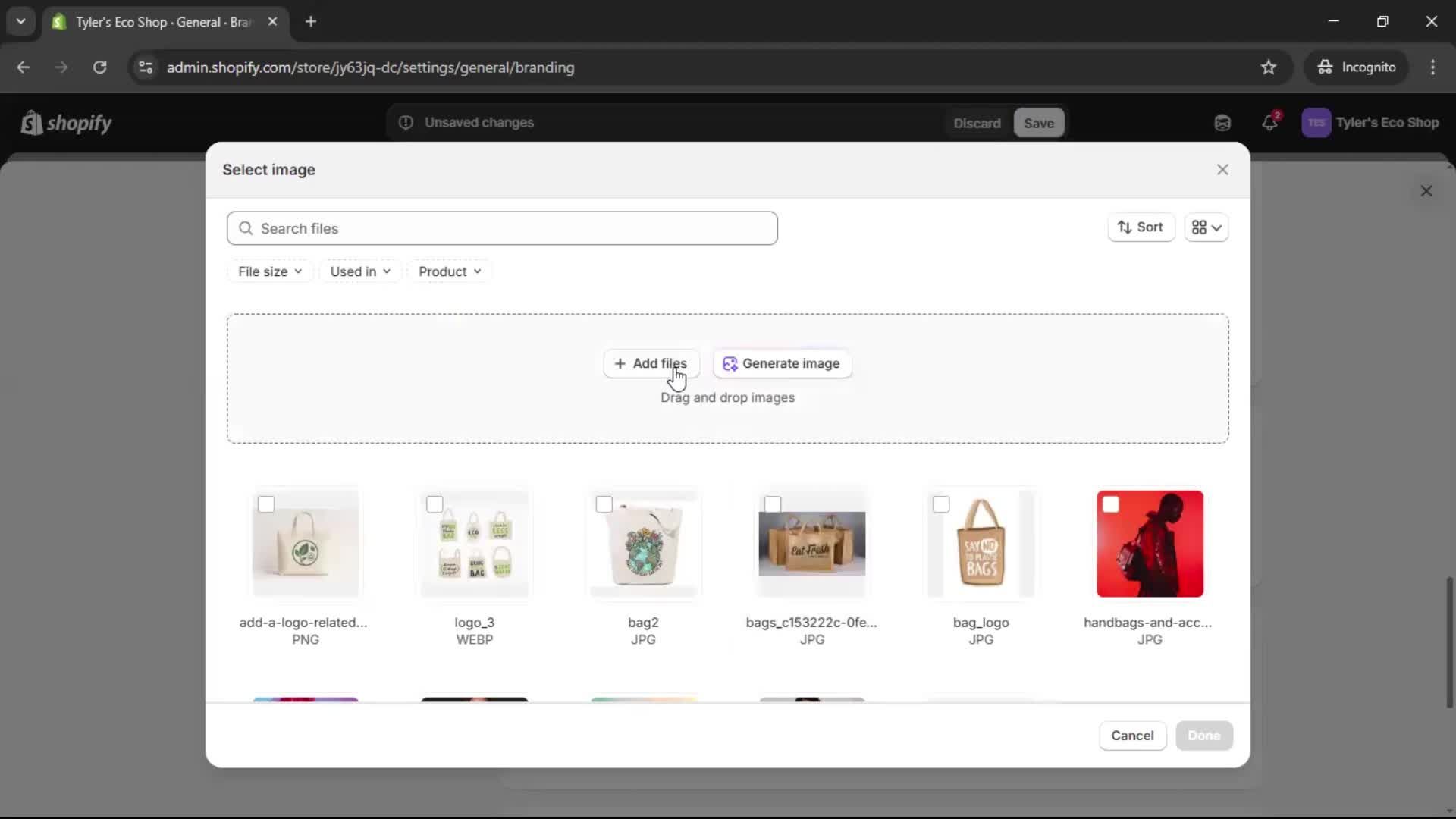This screenshot has width=1456, height=819.
Task: Select the logo_3 image checkbox
Action: tap(435, 504)
